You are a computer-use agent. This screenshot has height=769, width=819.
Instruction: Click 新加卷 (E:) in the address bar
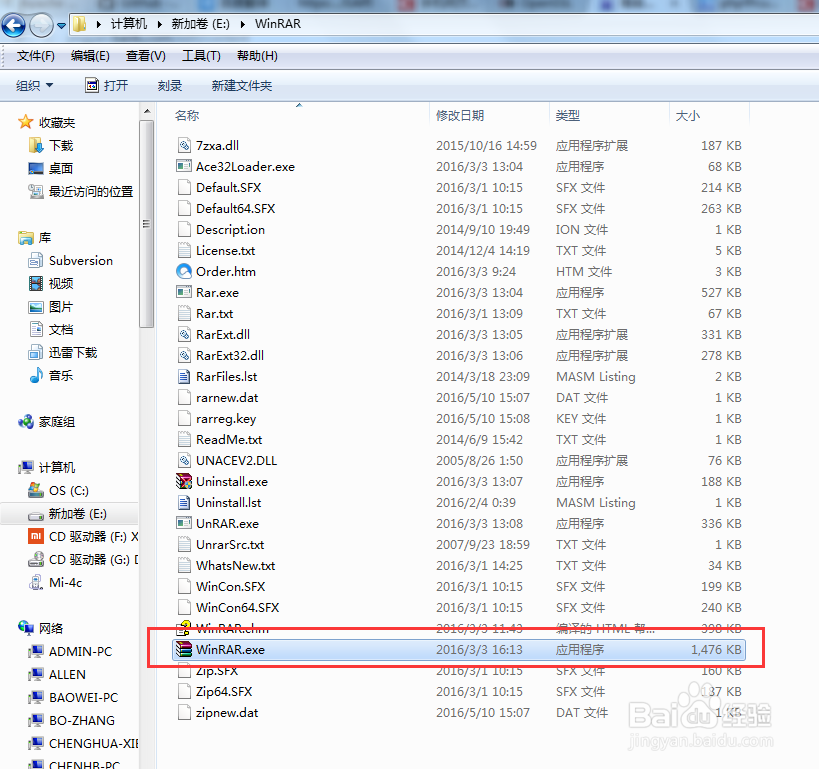point(201,24)
